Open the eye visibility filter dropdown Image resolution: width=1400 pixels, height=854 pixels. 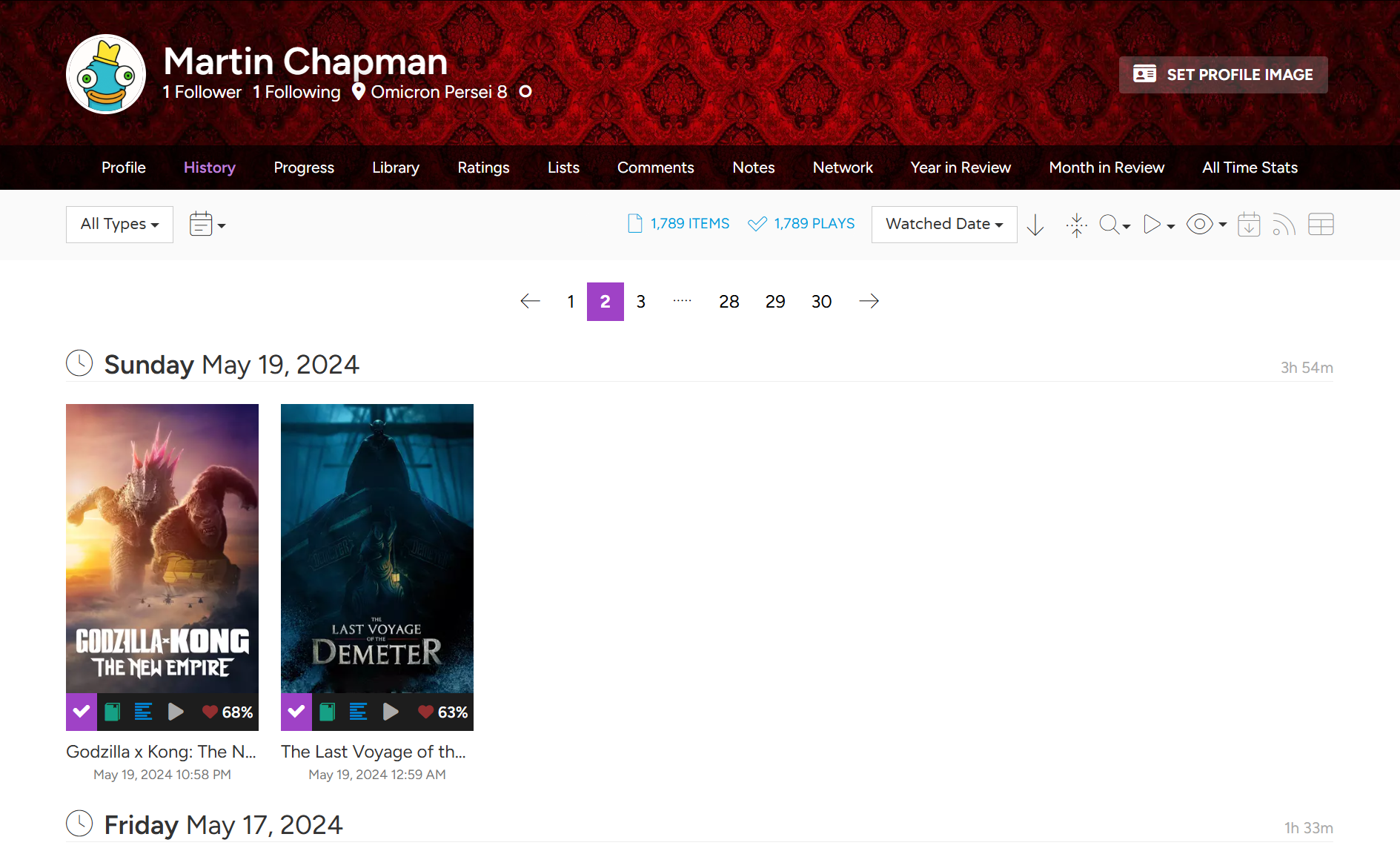coord(1206,225)
